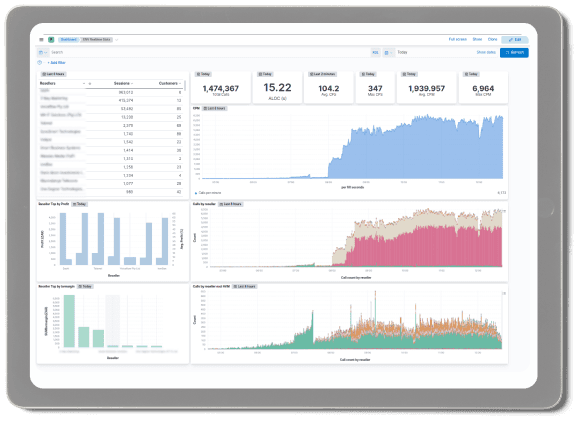Toggle legend on Calls by reseller chart
This screenshot has height=424, width=581.
pyautogui.click(x=504, y=211)
